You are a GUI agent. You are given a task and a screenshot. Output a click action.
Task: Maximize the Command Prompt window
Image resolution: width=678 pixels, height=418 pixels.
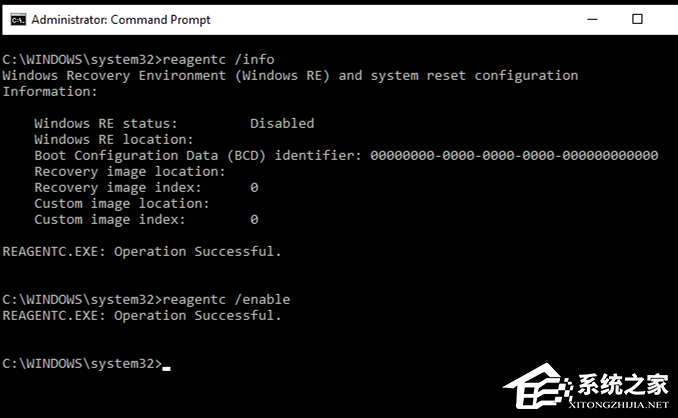click(x=638, y=19)
